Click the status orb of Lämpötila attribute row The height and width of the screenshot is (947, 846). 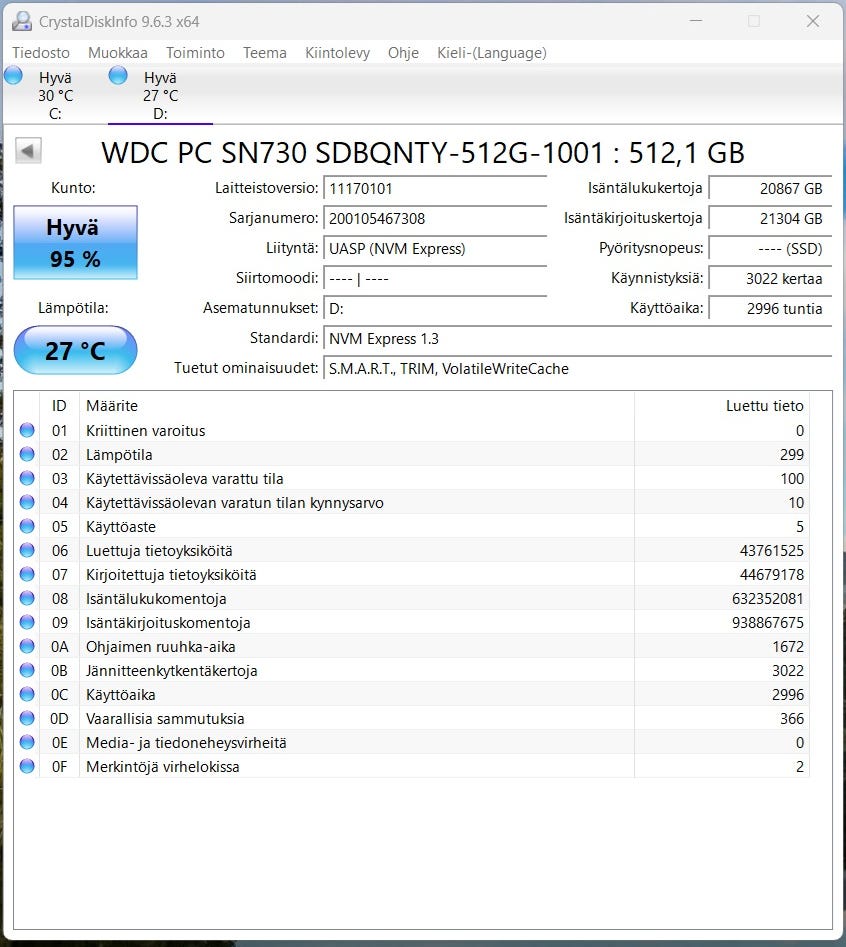coord(27,454)
